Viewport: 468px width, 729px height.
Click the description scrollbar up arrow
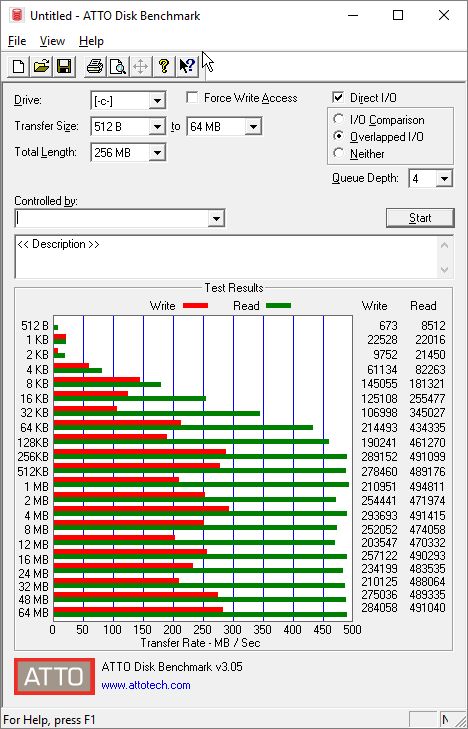[x=445, y=245]
